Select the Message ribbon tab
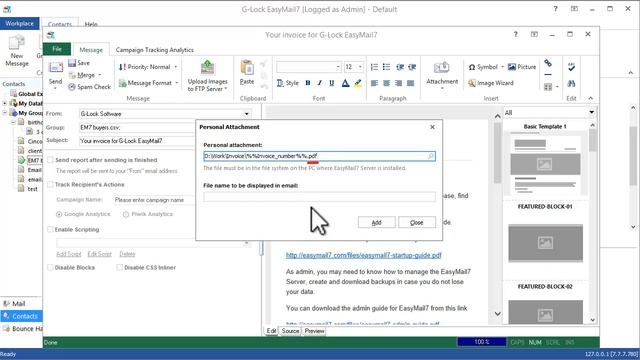Image resolution: width=640 pixels, height=360 pixels. click(91, 50)
